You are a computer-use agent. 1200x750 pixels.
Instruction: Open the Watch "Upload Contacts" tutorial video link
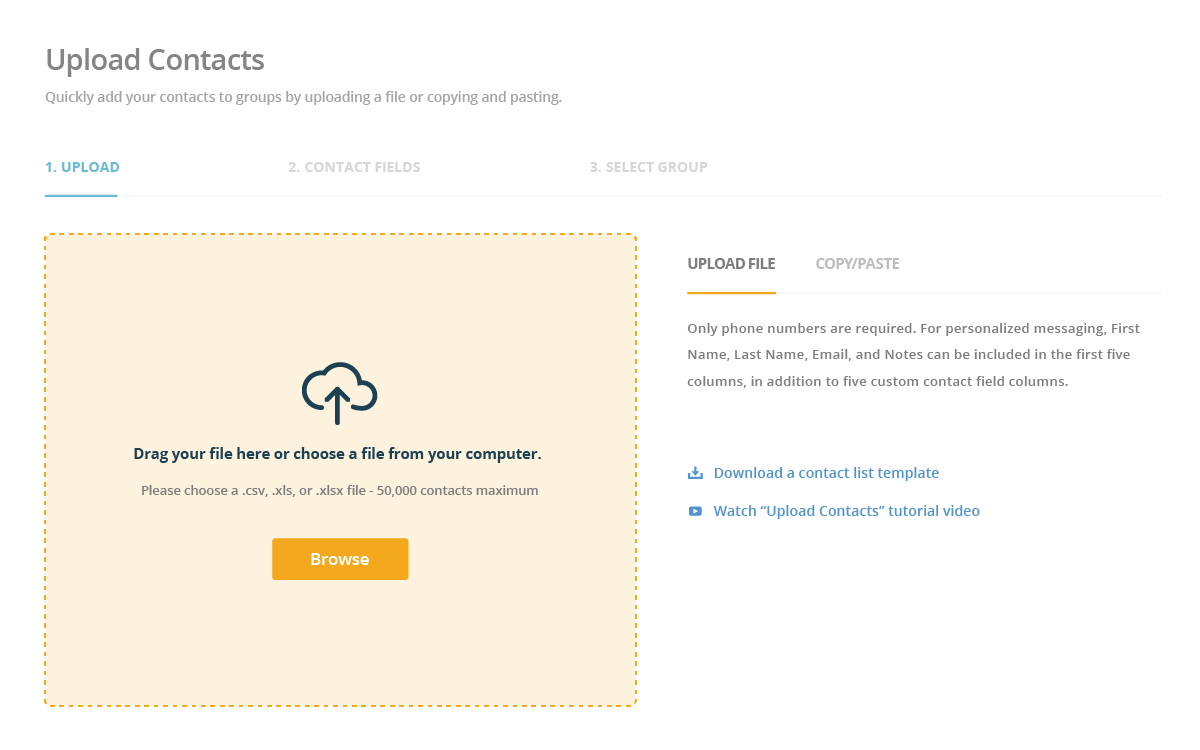tap(846, 511)
